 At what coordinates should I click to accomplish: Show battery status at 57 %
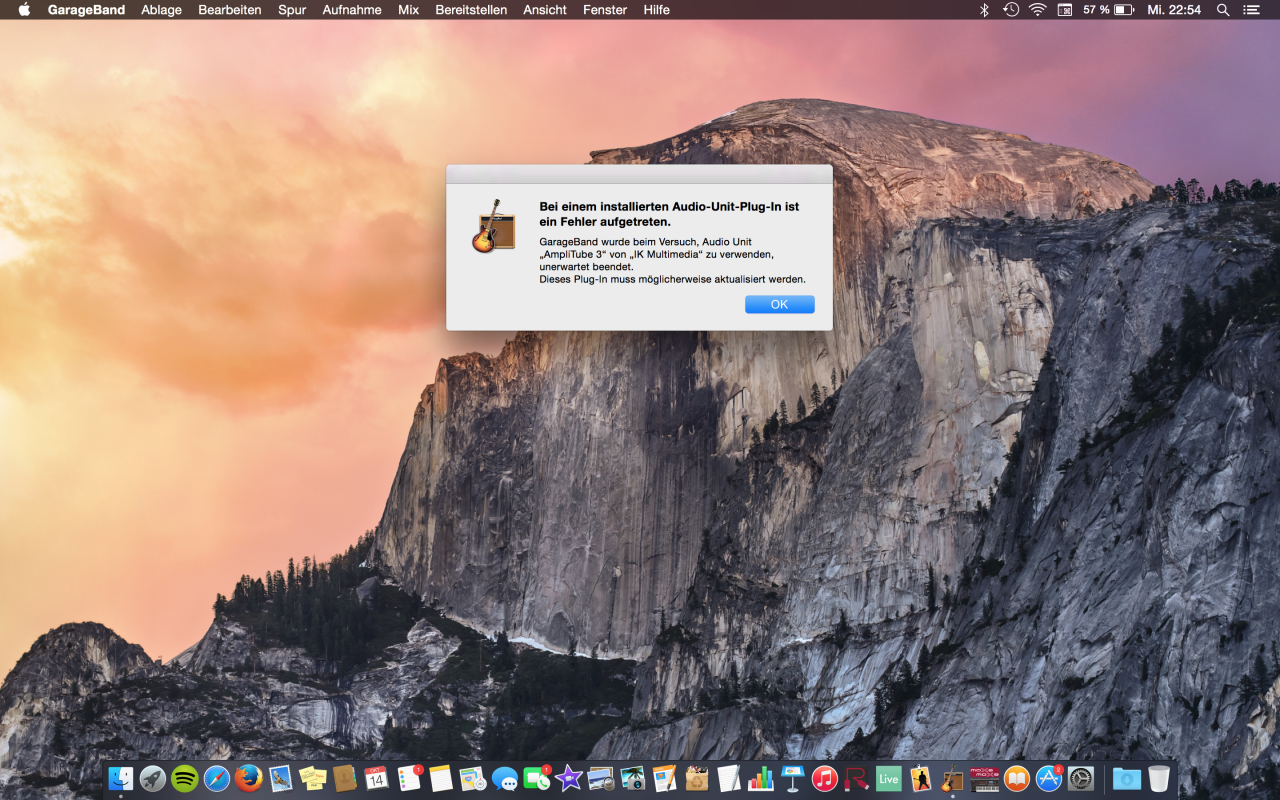coord(1108,10)
